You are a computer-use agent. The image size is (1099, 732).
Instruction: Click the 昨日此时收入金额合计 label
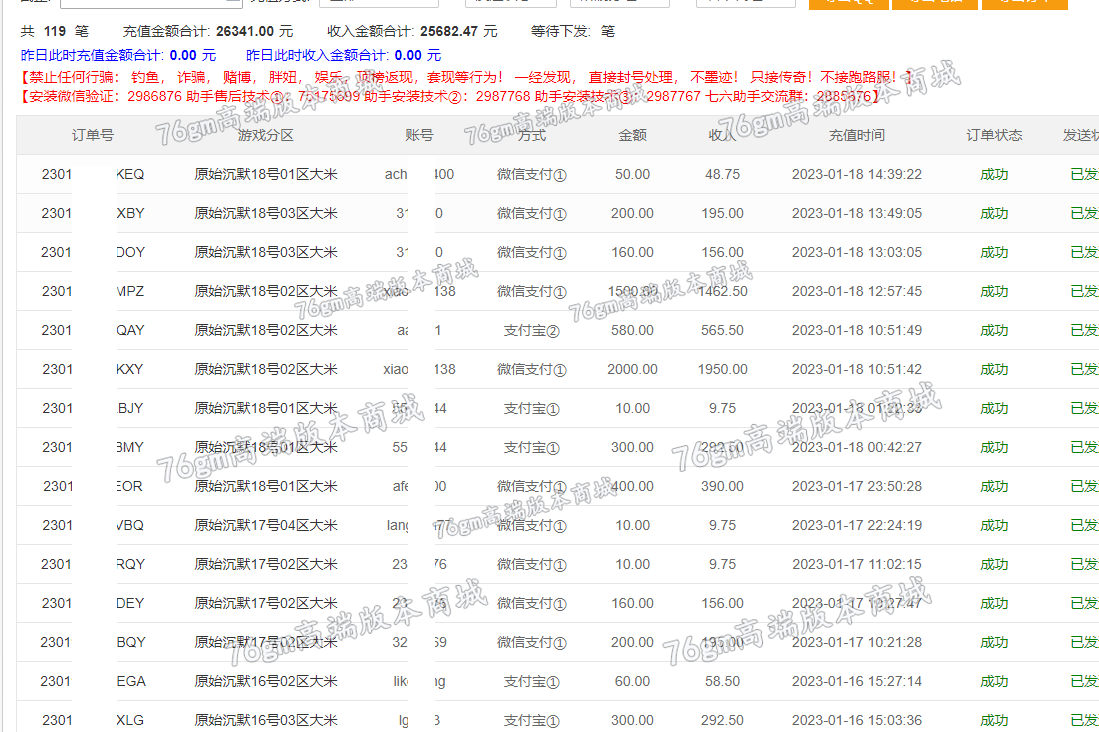(x=318, y=55)
